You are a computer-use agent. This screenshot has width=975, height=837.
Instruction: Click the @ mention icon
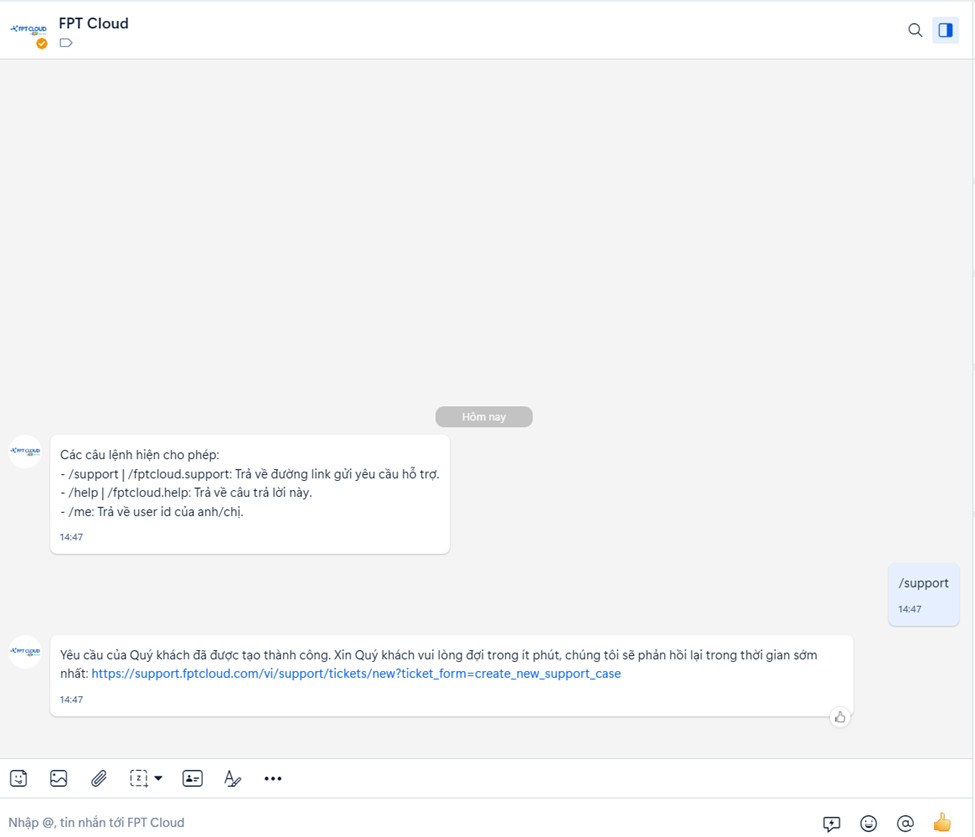click(x=905, y=823)
